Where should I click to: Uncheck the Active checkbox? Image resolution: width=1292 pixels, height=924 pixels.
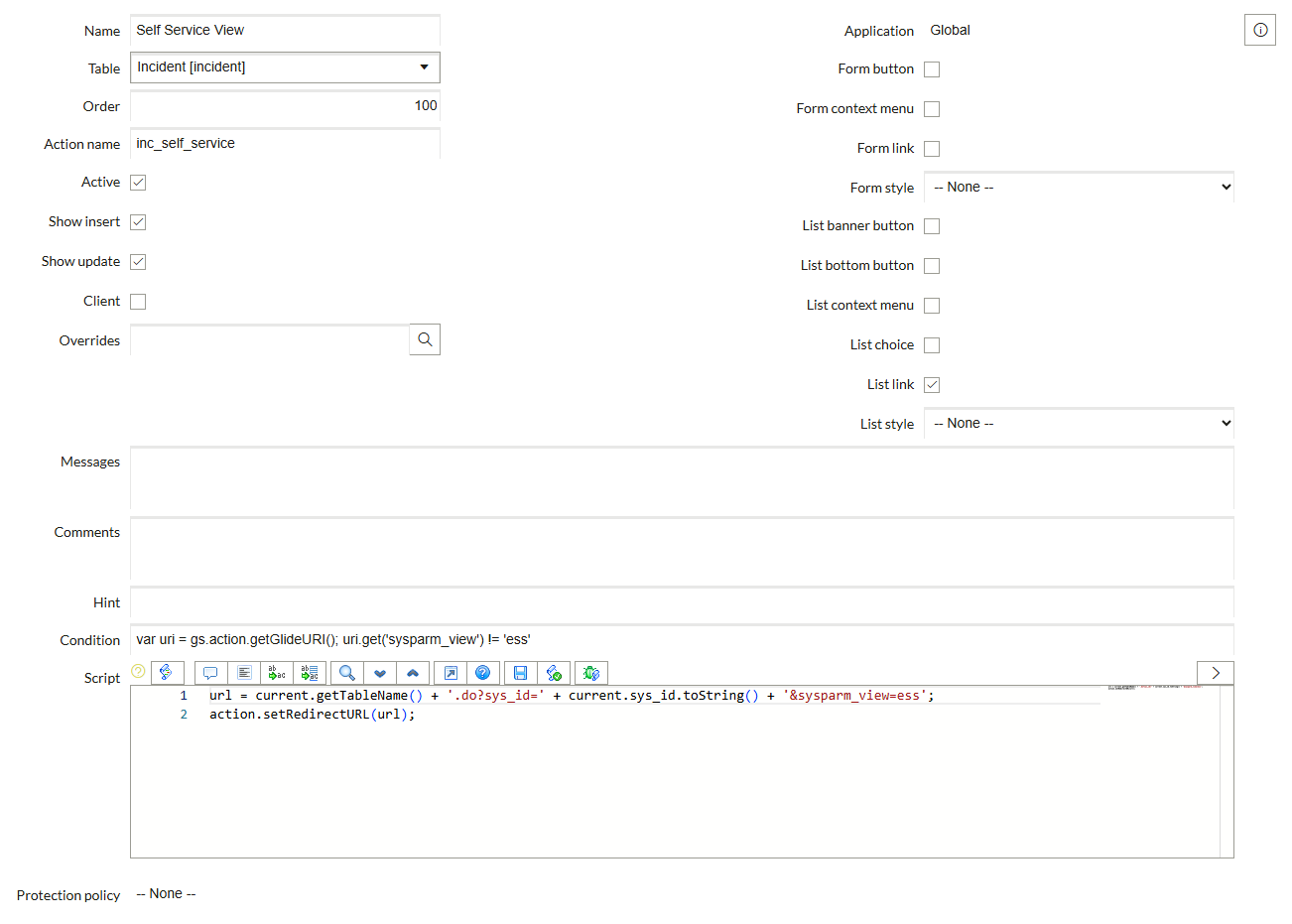pos(138,183)
